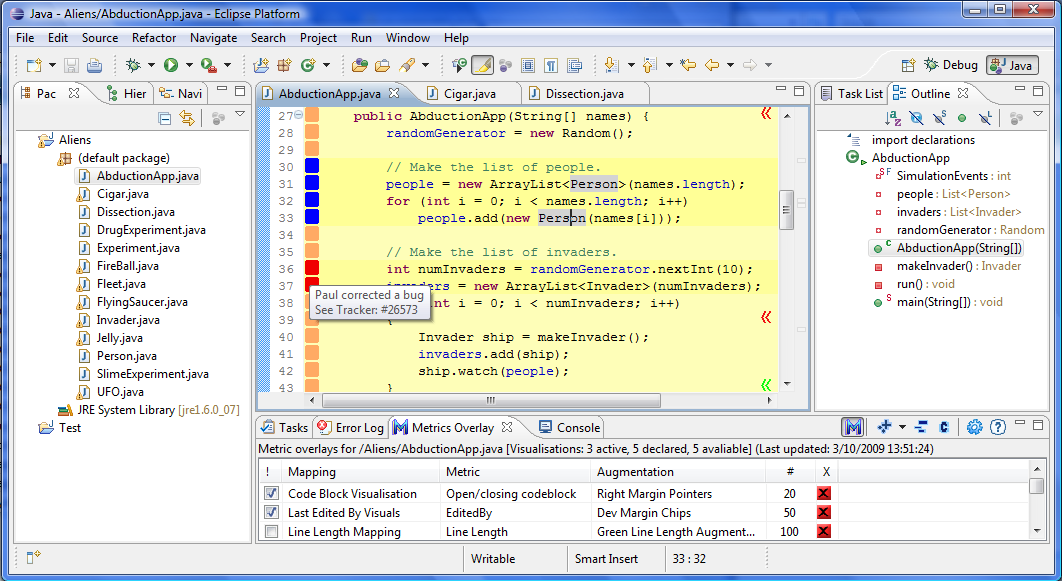
Task: Click the Sort icon in Outline toolbar
Action: (893, 118)
